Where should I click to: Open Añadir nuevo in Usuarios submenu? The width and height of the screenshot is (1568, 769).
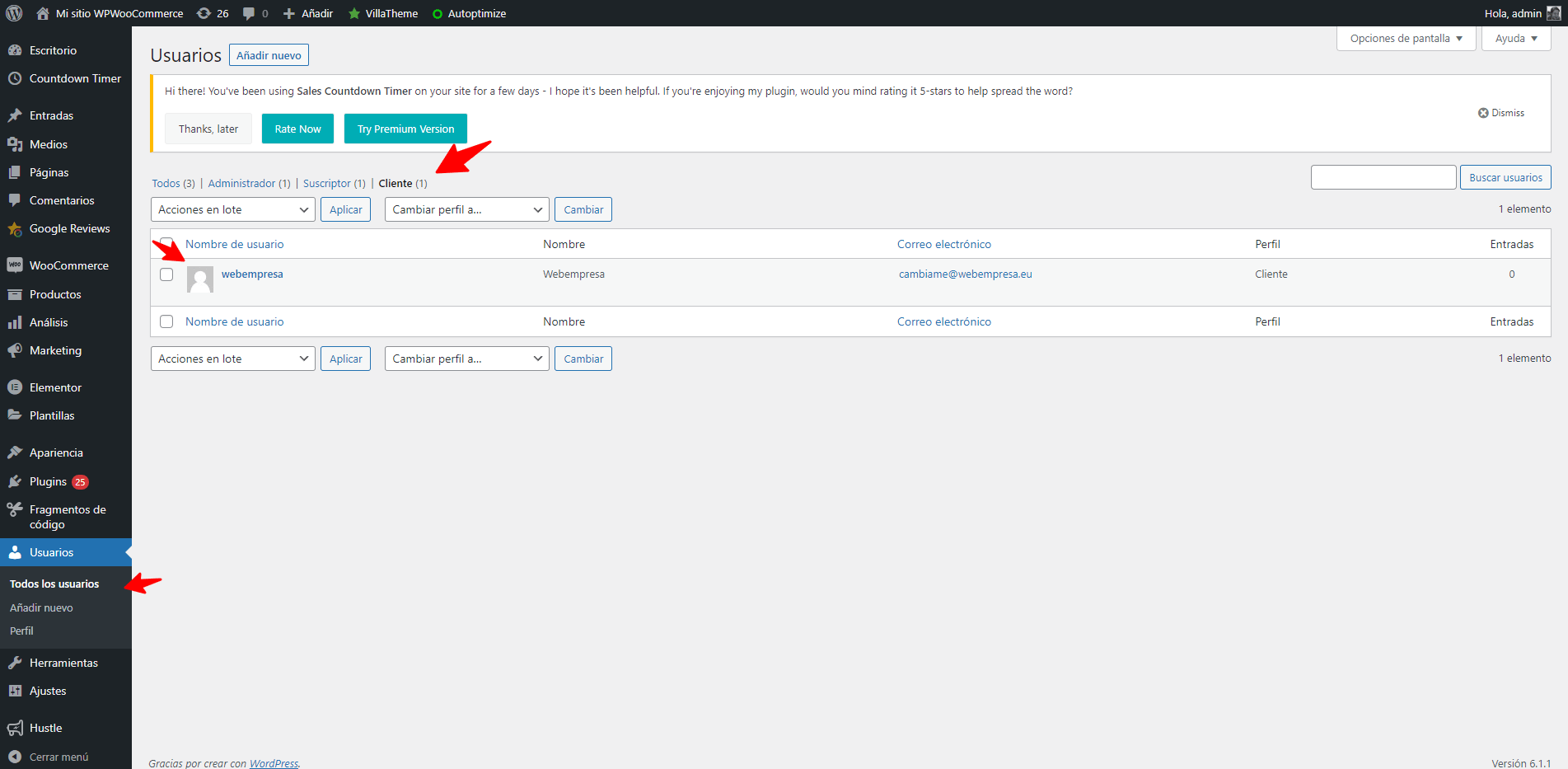pos(41,607)
